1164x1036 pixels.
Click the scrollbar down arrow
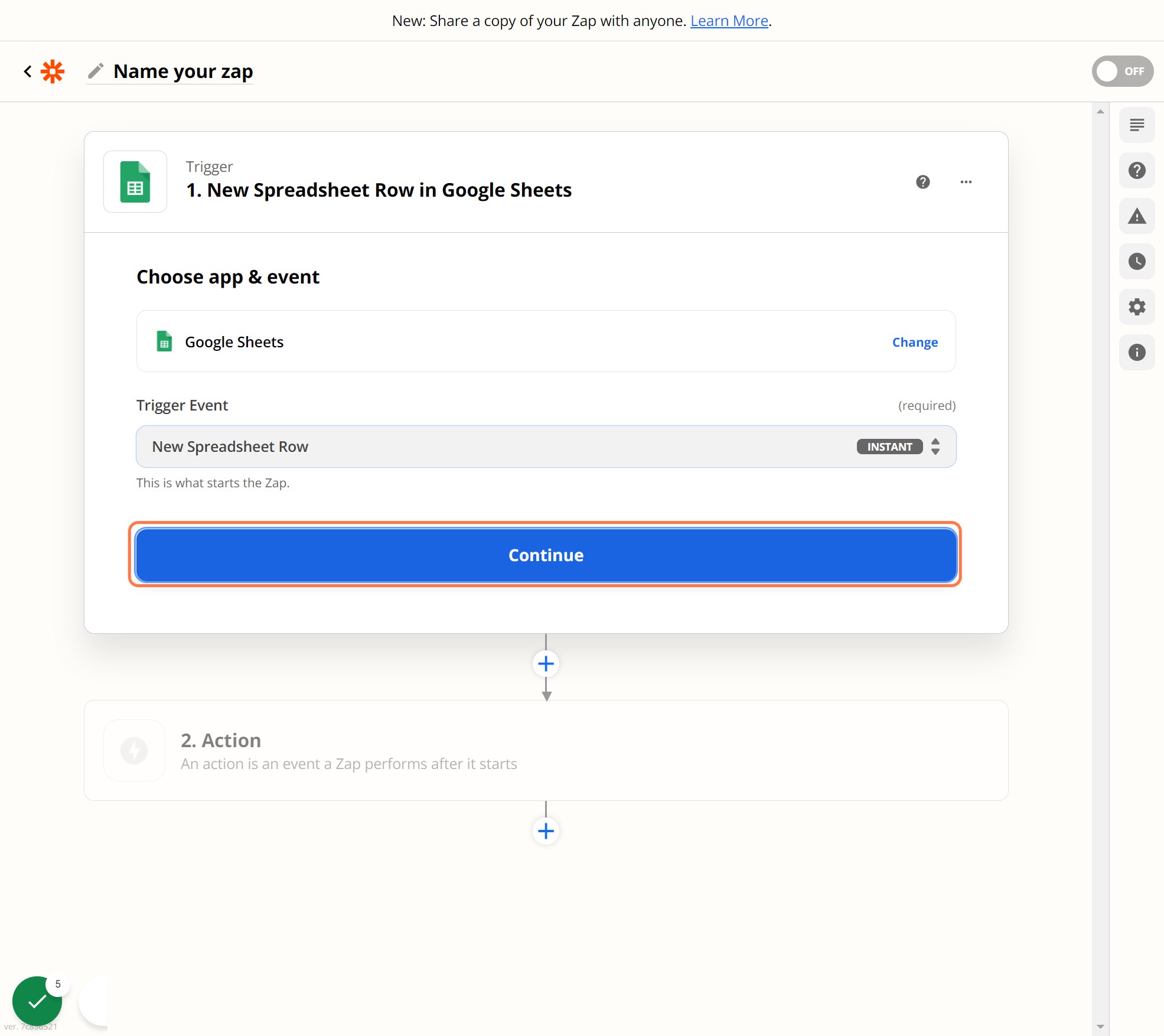click(1100, 1027)
